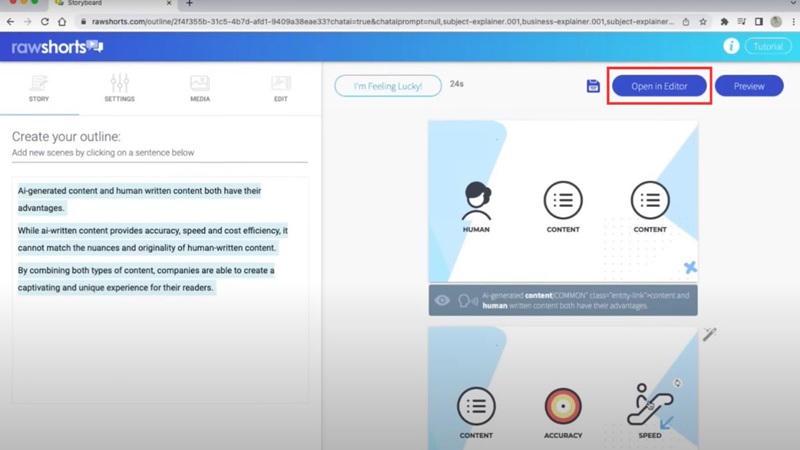Image resolution: width=800 pixels, height=450 pixels.
Task: Click the I'm Feeling Lucky! button
Action: tap(387, 86)
